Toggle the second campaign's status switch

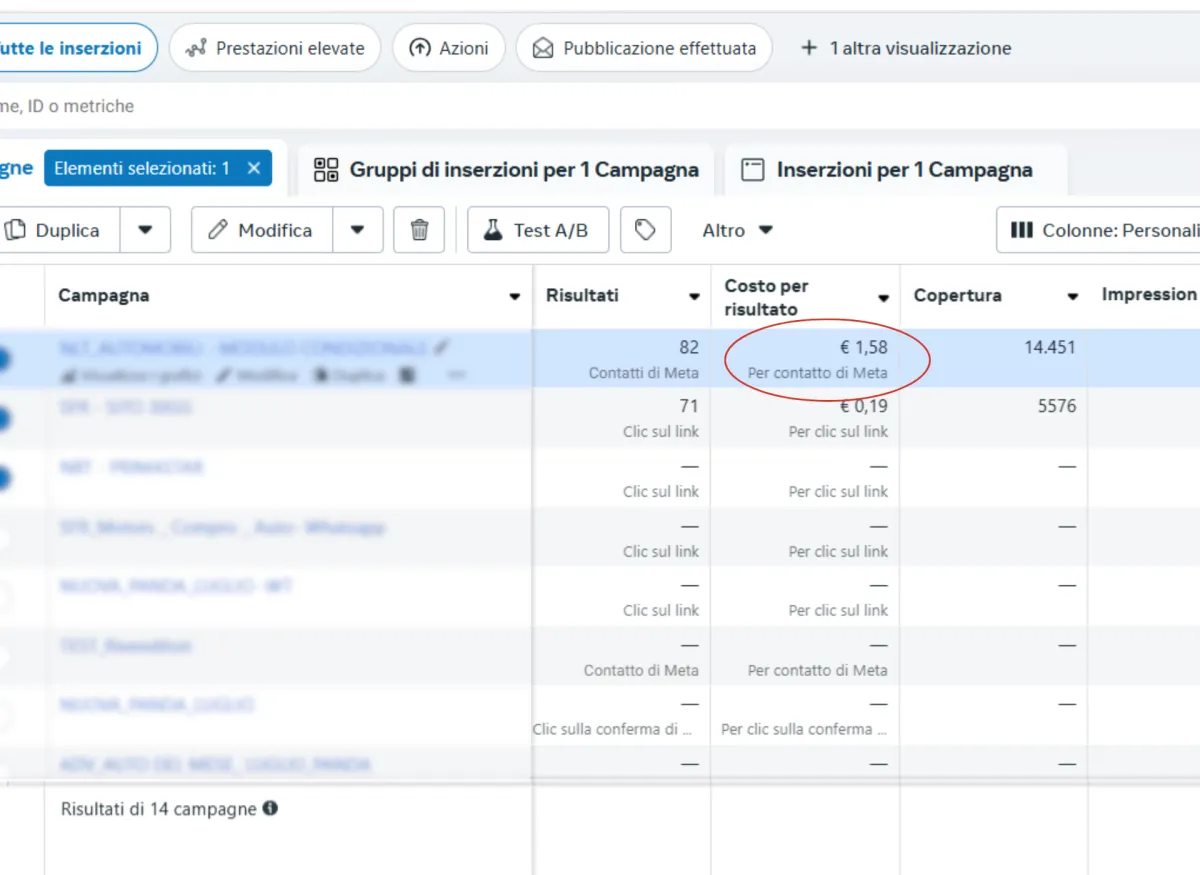pyautogui.click(x=3, y=419)
